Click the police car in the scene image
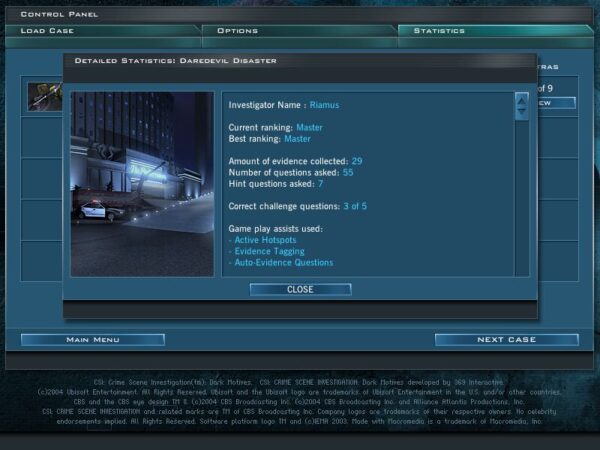 98,209
